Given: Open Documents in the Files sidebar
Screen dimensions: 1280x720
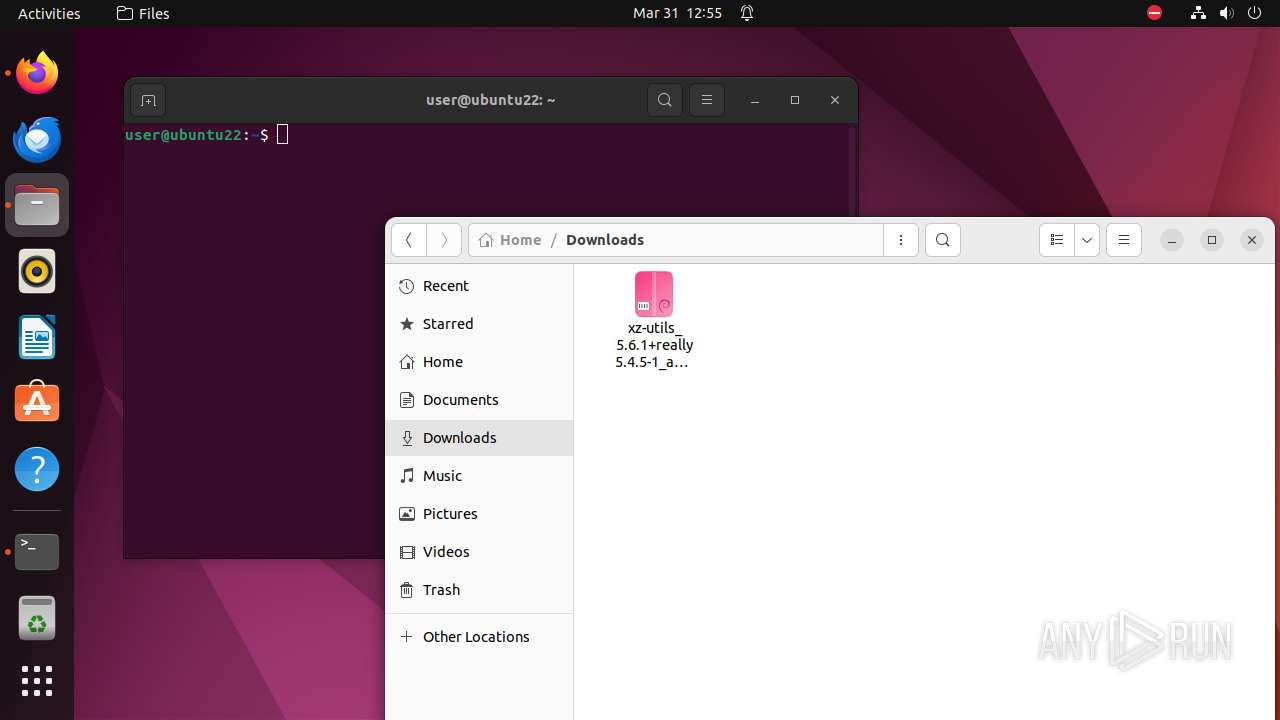Looking at the screenshot, I should click(479, 400).
